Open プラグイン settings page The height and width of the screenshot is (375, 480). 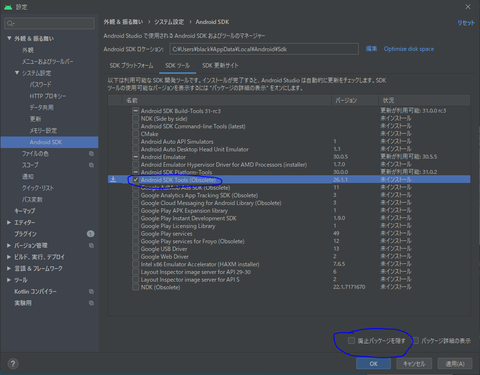(x=25, y=234)
